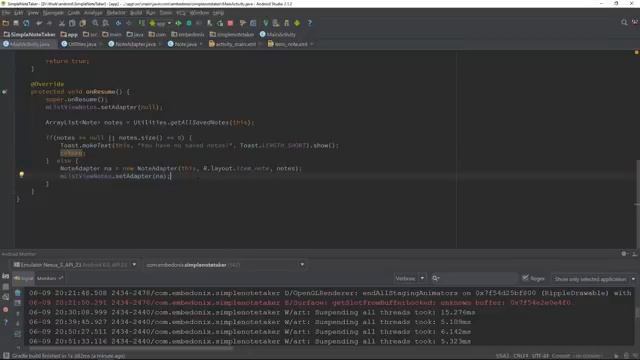The height and width of the screenshot is (360, 640).
Task: Open the Build menu
Action: click(136, 13)
